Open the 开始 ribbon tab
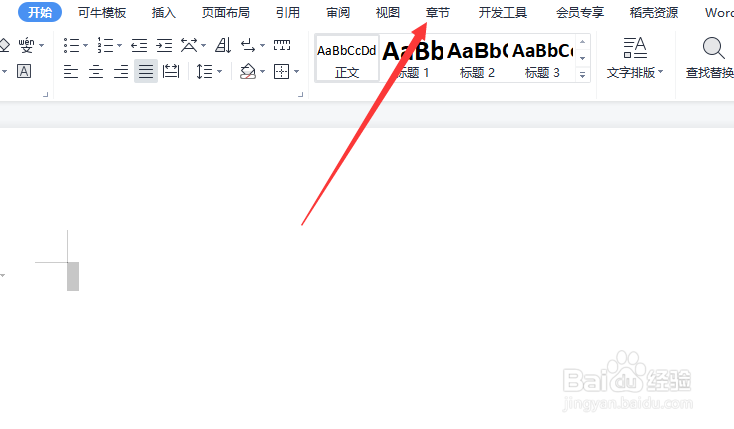The height and width of the screenshot is (429, 734). coord(40,13)
